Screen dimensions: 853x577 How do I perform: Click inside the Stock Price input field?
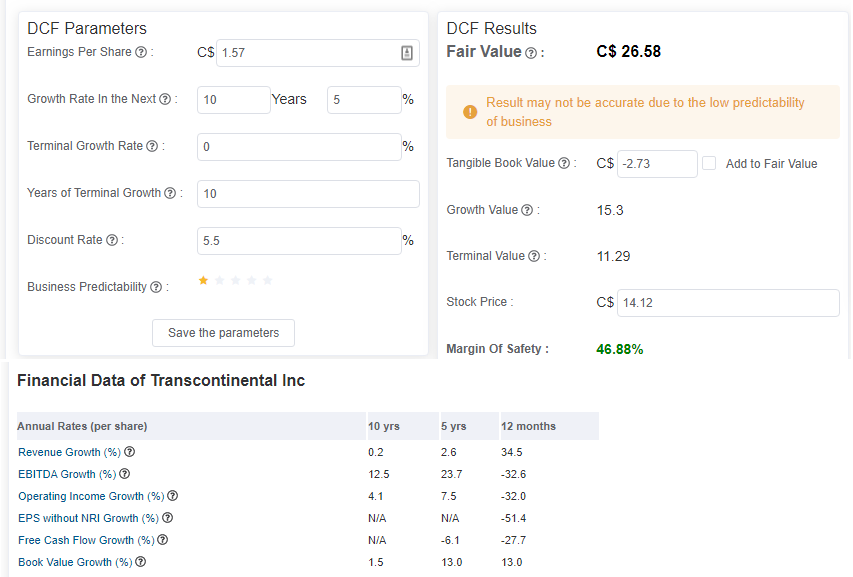pos(728,302)
